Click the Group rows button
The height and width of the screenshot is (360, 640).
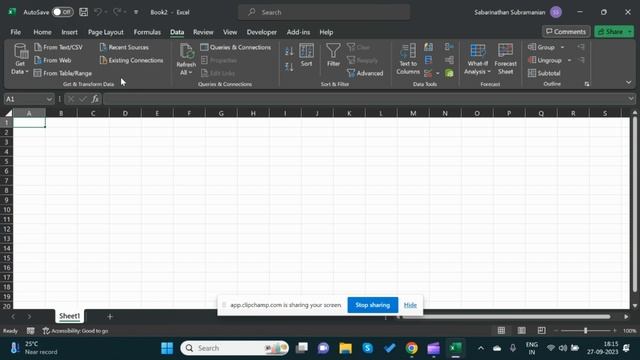(542, 47)
